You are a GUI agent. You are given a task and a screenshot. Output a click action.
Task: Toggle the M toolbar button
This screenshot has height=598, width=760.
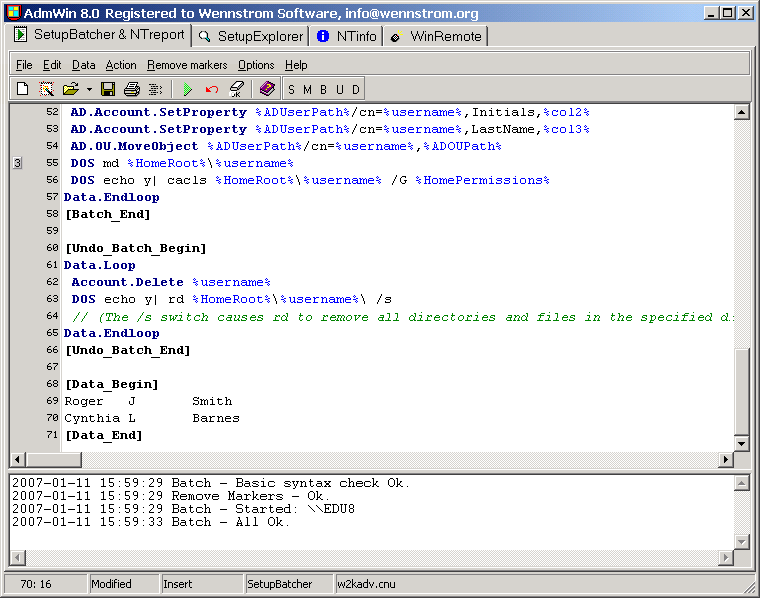coord(307,89)
